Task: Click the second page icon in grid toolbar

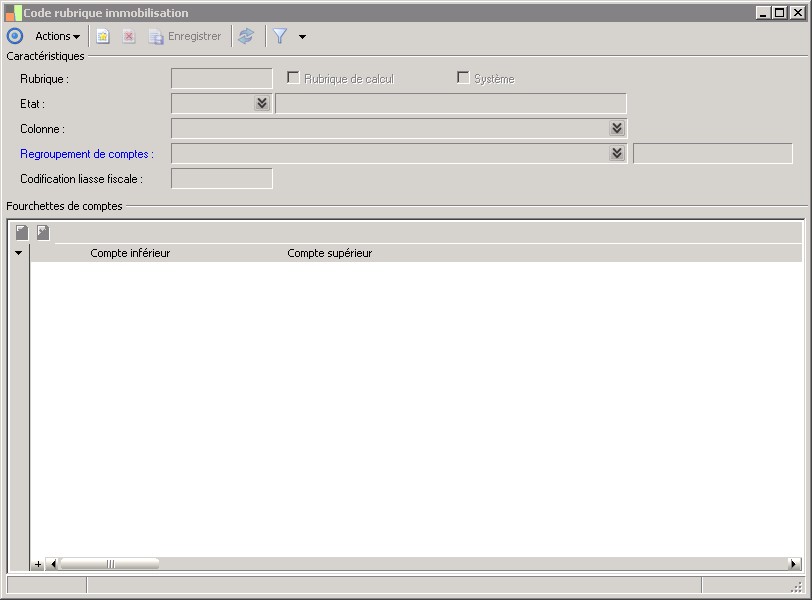Action: point(43,232)
